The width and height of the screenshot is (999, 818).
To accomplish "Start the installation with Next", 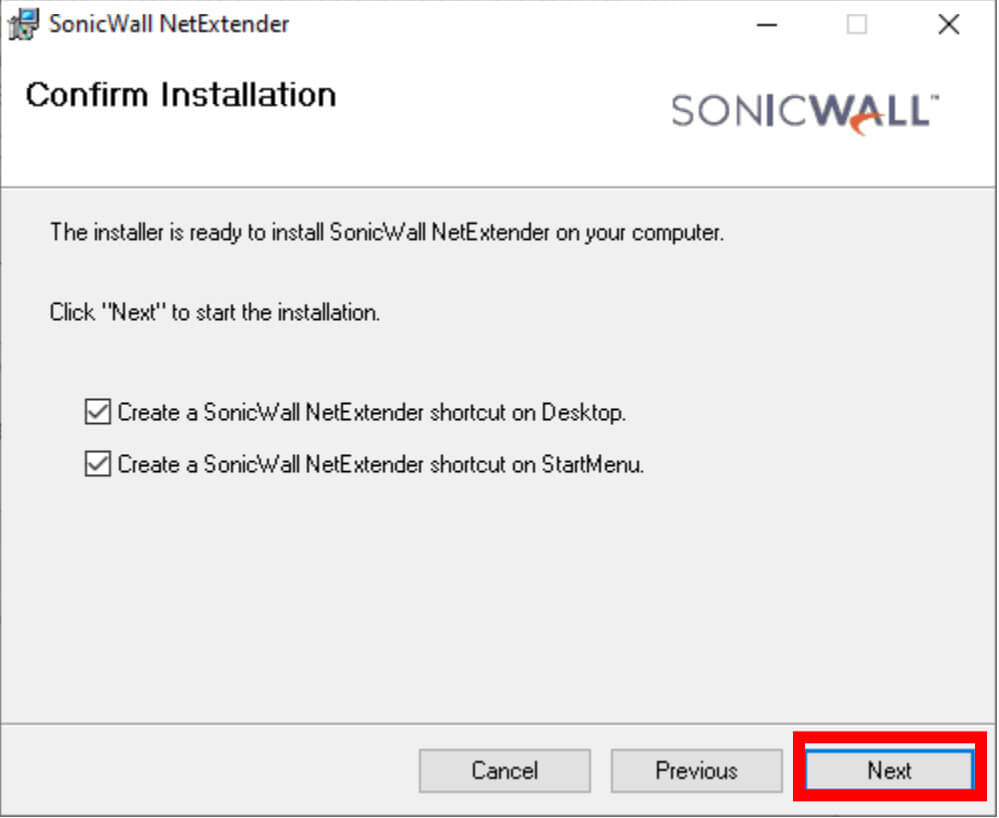I will pos(889,771).
